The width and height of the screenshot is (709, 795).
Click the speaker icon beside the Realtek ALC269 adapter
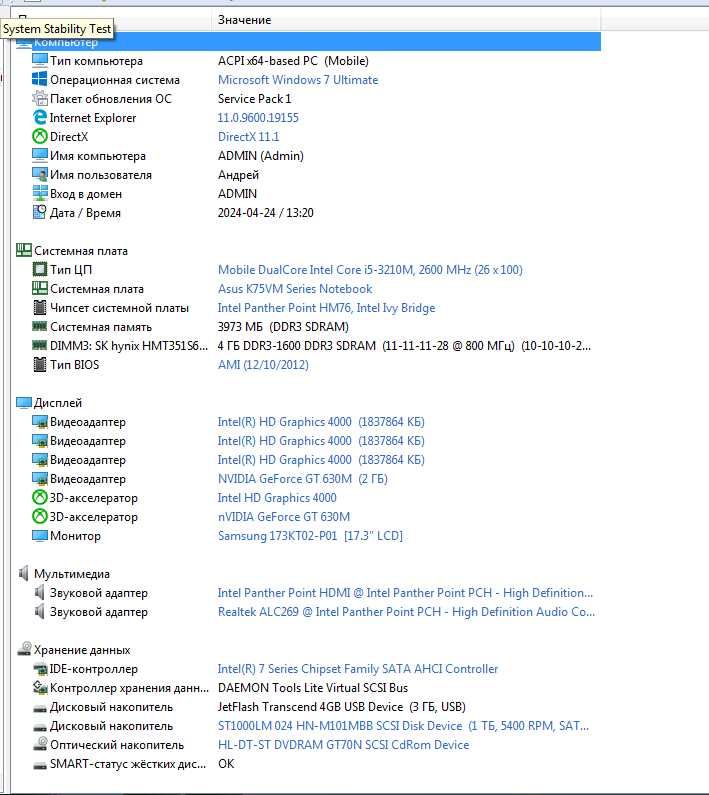(40, 611)
